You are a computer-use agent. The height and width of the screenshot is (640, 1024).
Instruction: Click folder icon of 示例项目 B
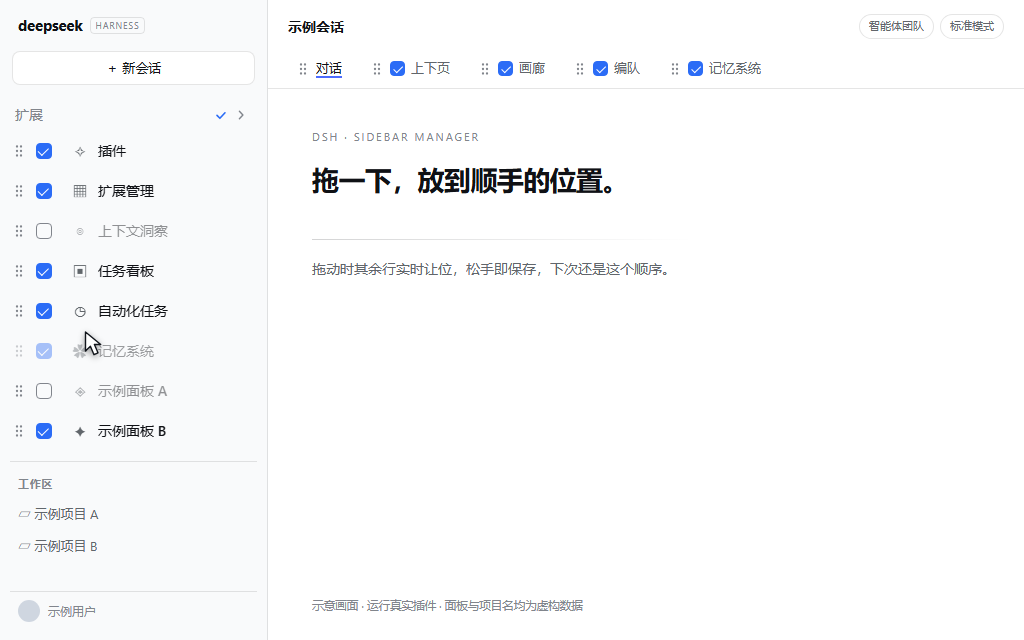tap(24, 546)
